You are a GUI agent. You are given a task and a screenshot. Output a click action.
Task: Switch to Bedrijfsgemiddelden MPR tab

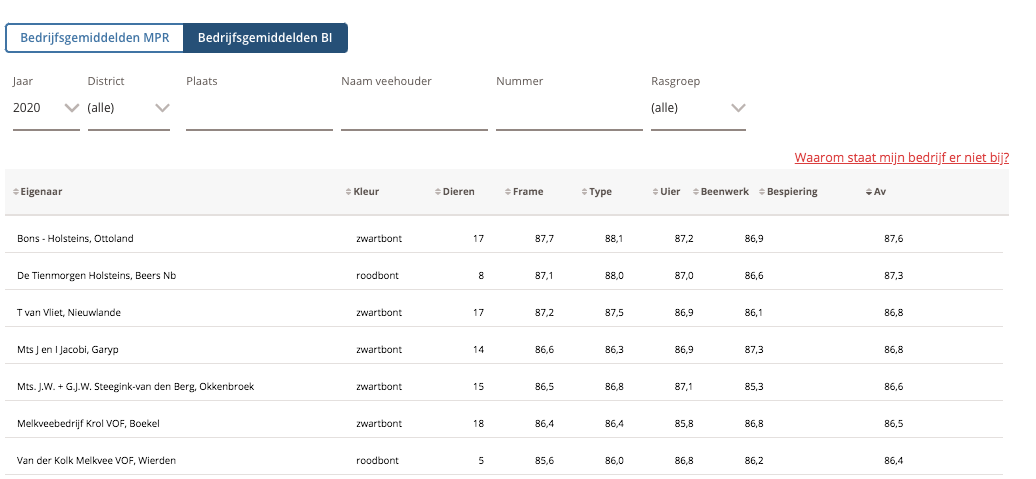pyautogui.click(x=95, y=38)
